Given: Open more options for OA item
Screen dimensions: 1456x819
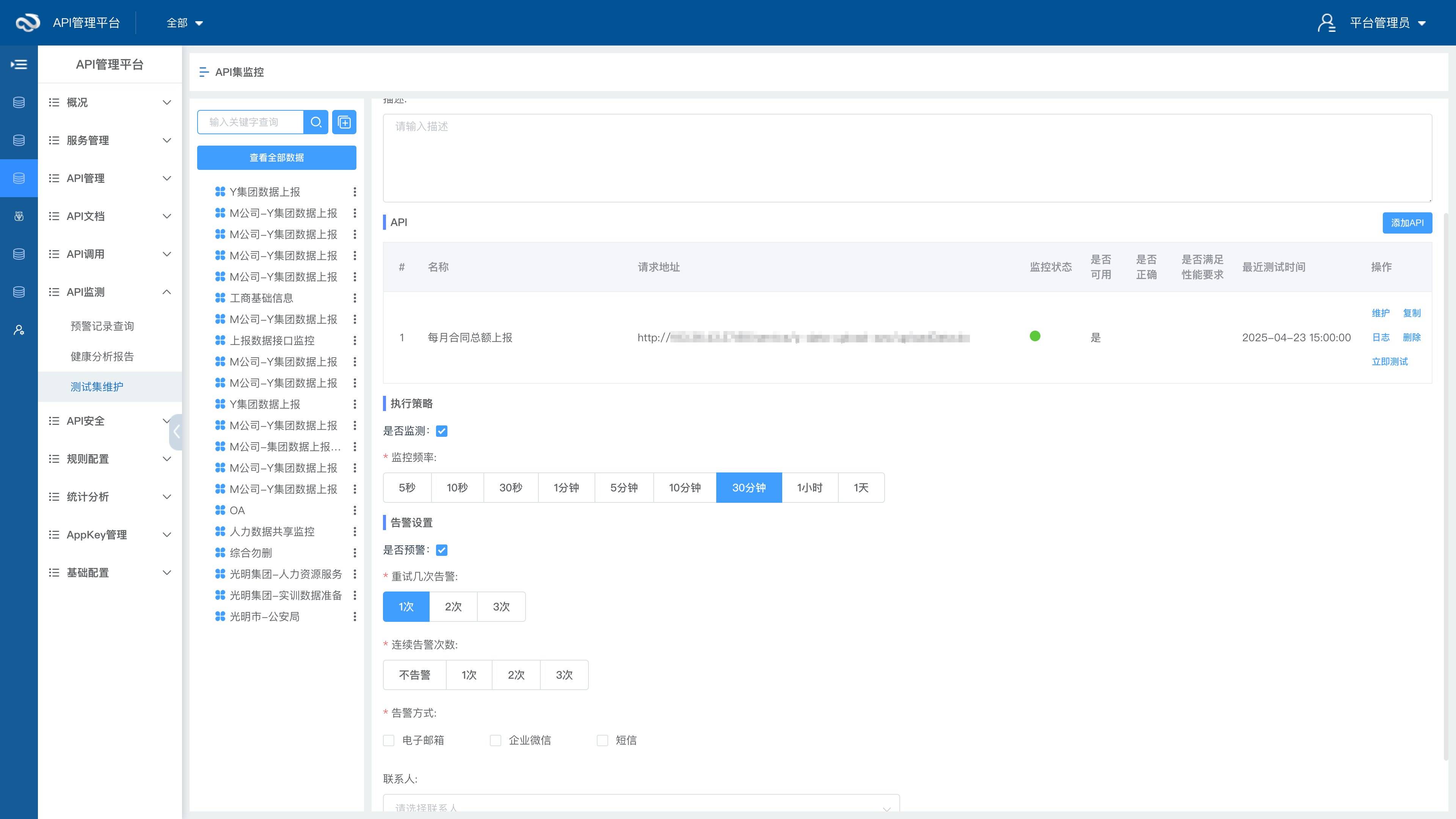Looking at the screenshot, I should click(x=355, y=510).
